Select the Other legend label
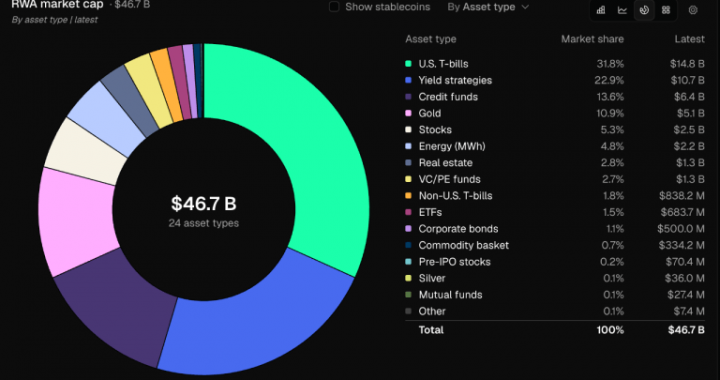Screen dimensions: 720x380 pos(432,312)
